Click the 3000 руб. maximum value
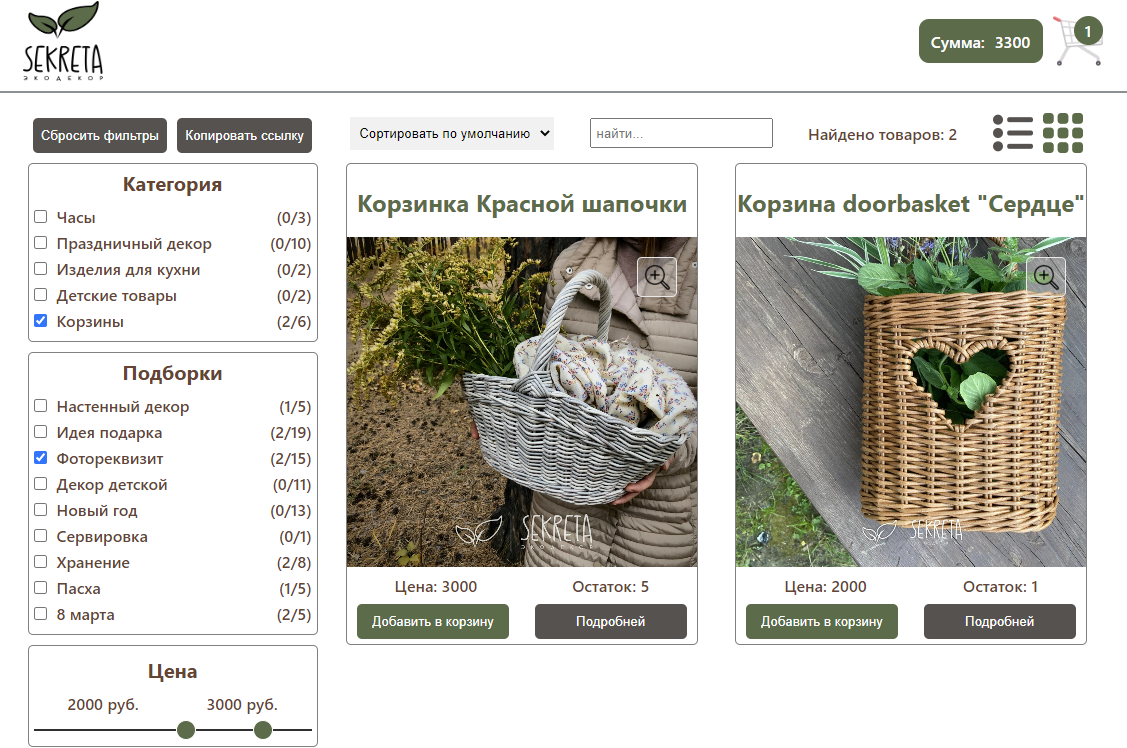Viewport: 1127px width, 748px height. pyautogui.click(x=242, y=705)
